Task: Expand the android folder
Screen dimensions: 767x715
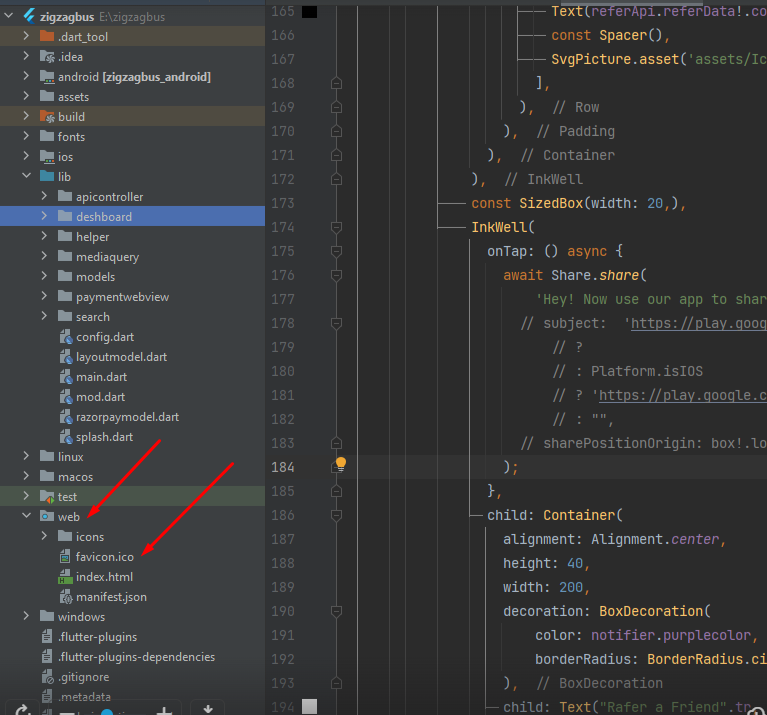Action: point(27,77)
